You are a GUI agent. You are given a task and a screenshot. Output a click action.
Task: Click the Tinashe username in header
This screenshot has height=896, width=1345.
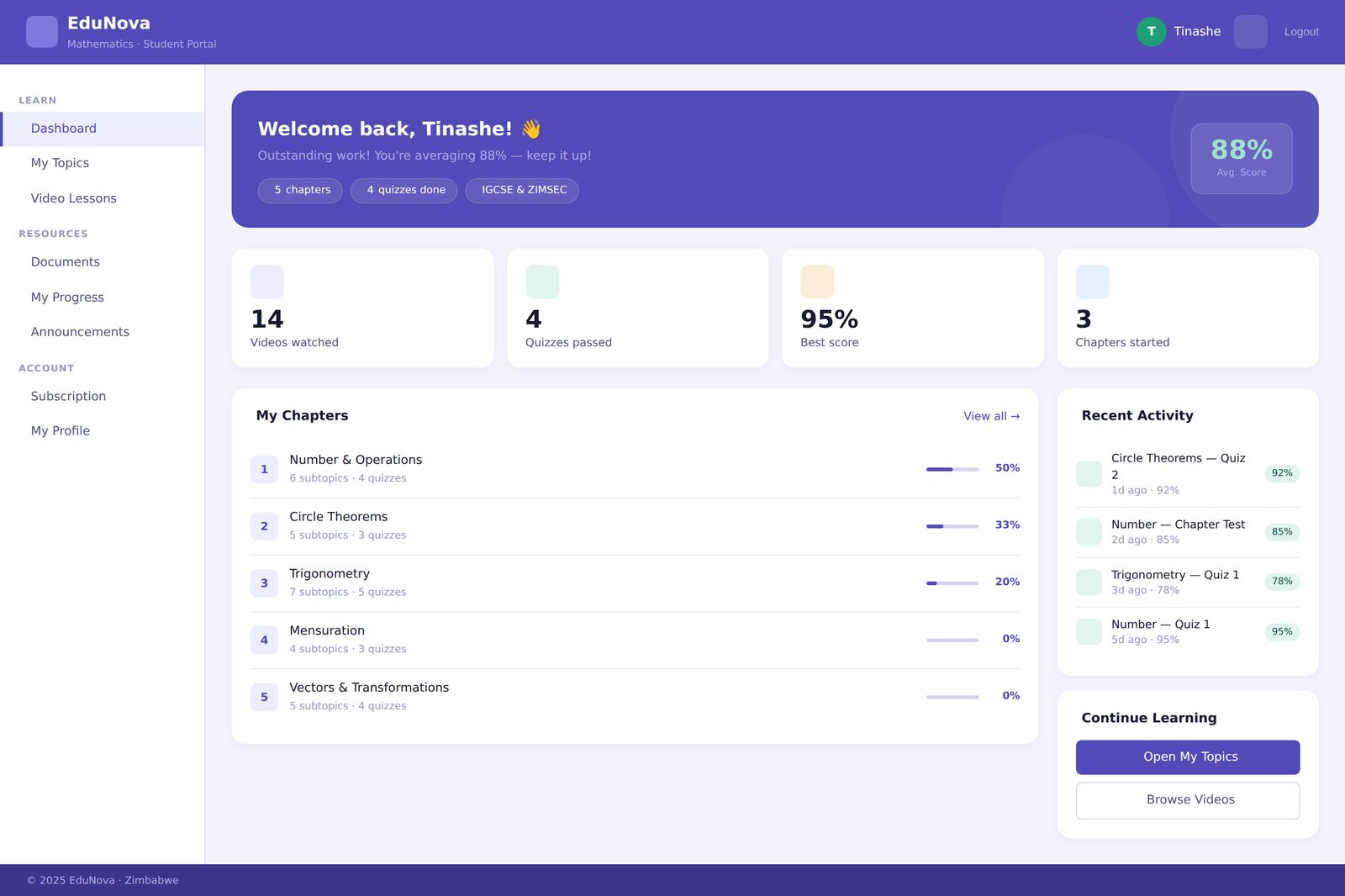(x=1197, y=32)
